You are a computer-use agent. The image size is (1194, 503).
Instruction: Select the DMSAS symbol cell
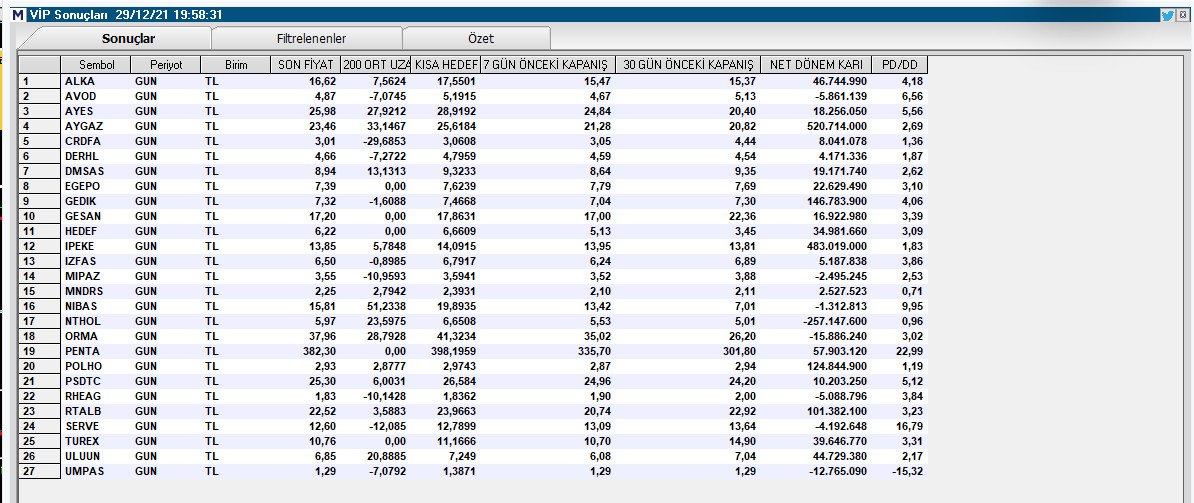click(x=95, y=171)
